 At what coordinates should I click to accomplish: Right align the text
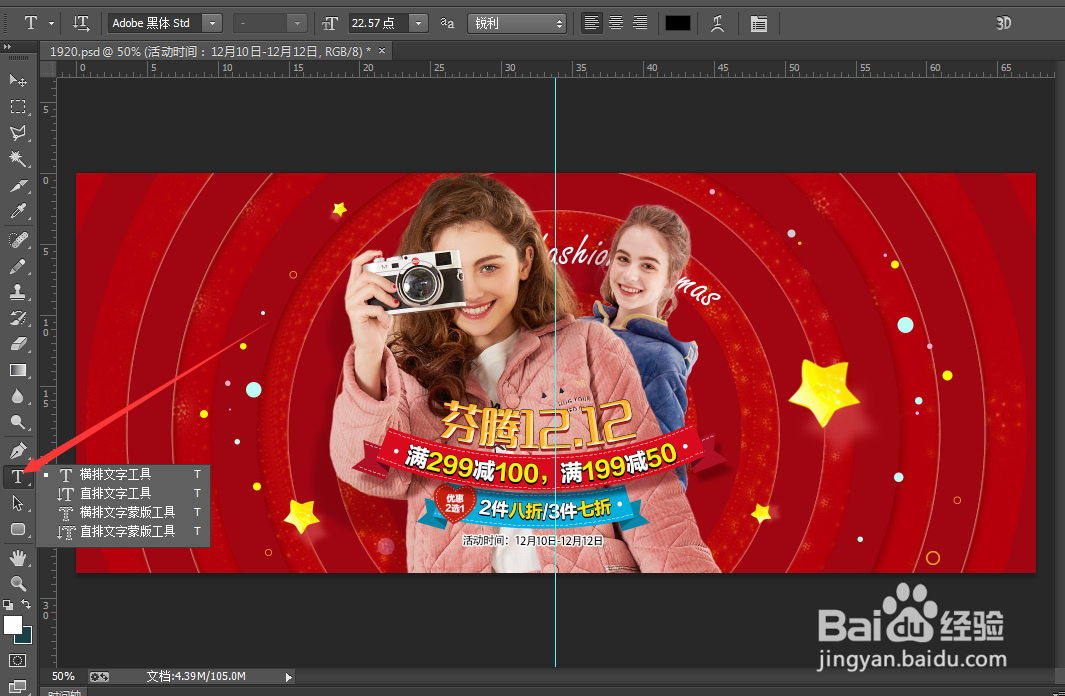(x=640, y=23)
